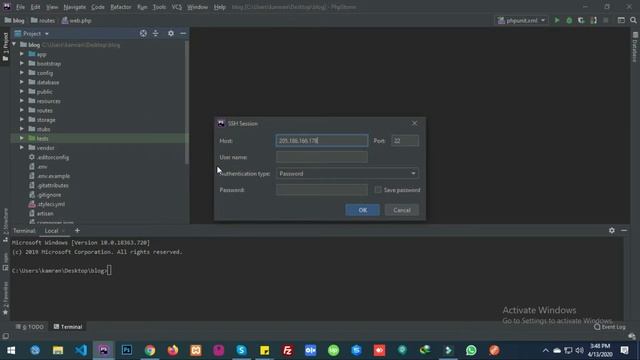The image size is (640, 360).
Task: Start debugging with the bug icon
Action: click(x=569, y=20)
